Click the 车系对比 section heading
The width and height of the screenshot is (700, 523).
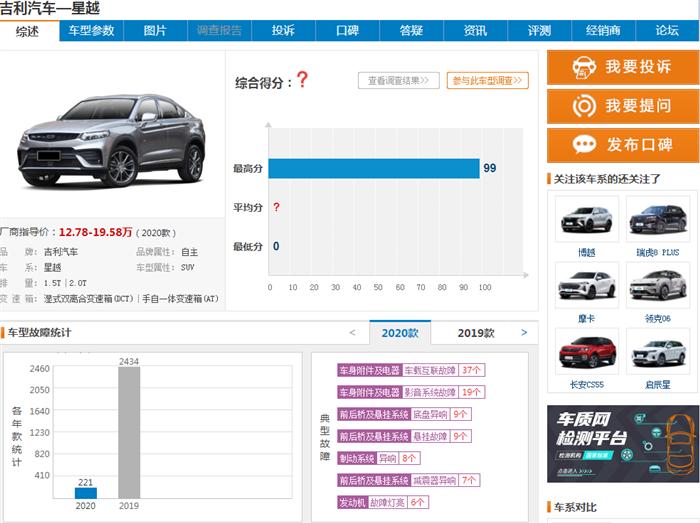coord(575,507)
